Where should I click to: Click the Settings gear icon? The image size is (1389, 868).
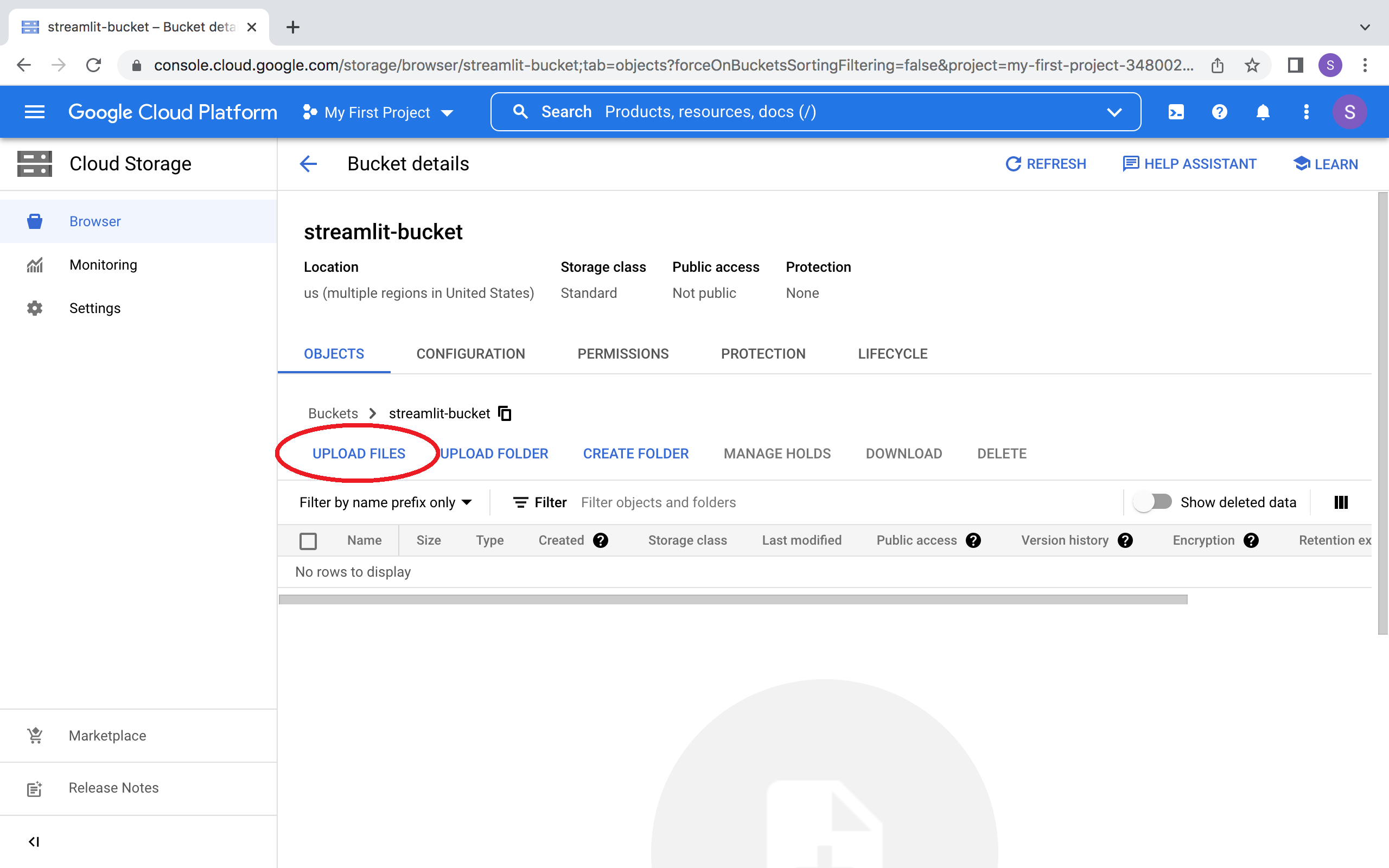click(x=36, y=308)
